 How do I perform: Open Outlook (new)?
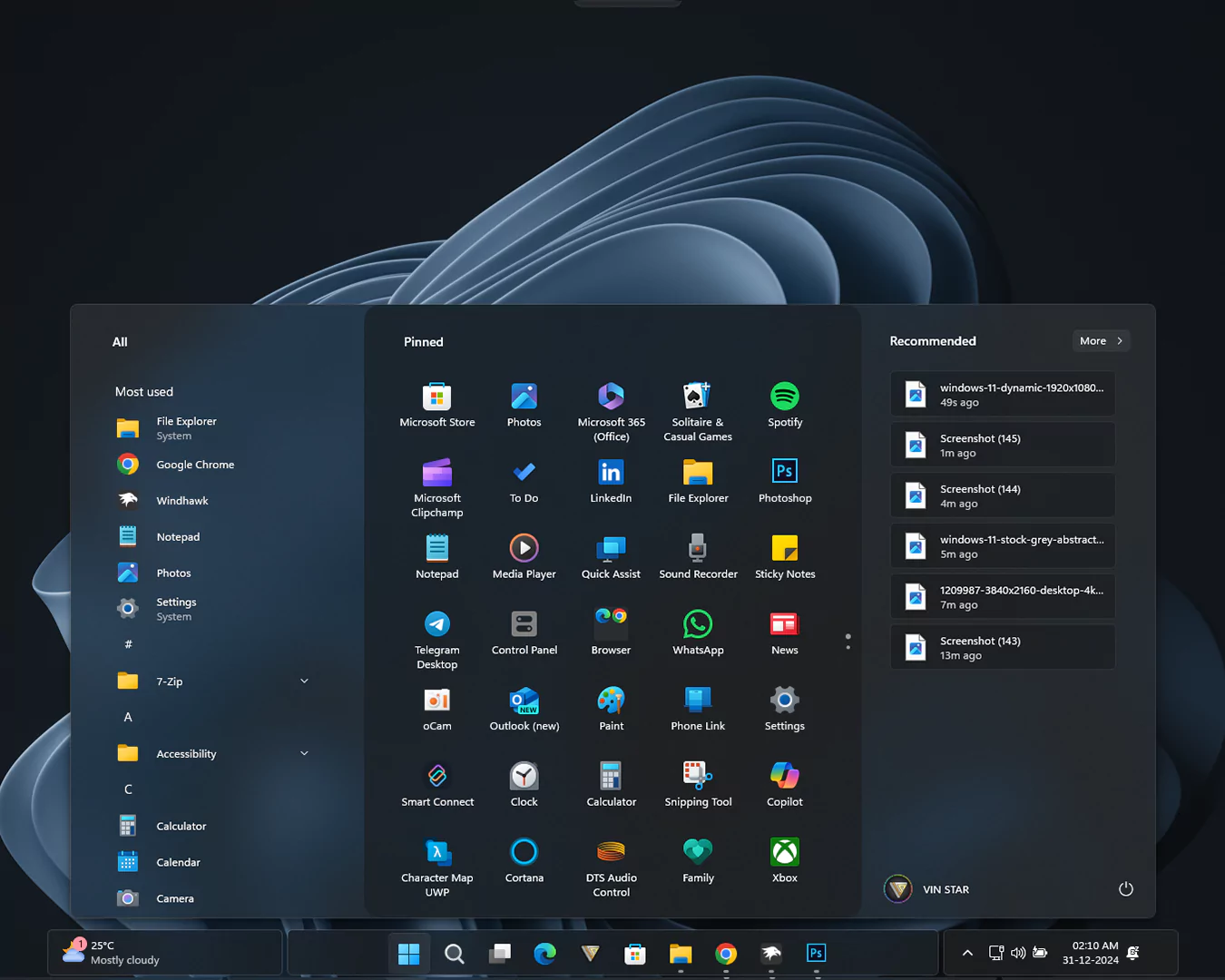click(524, 710)
